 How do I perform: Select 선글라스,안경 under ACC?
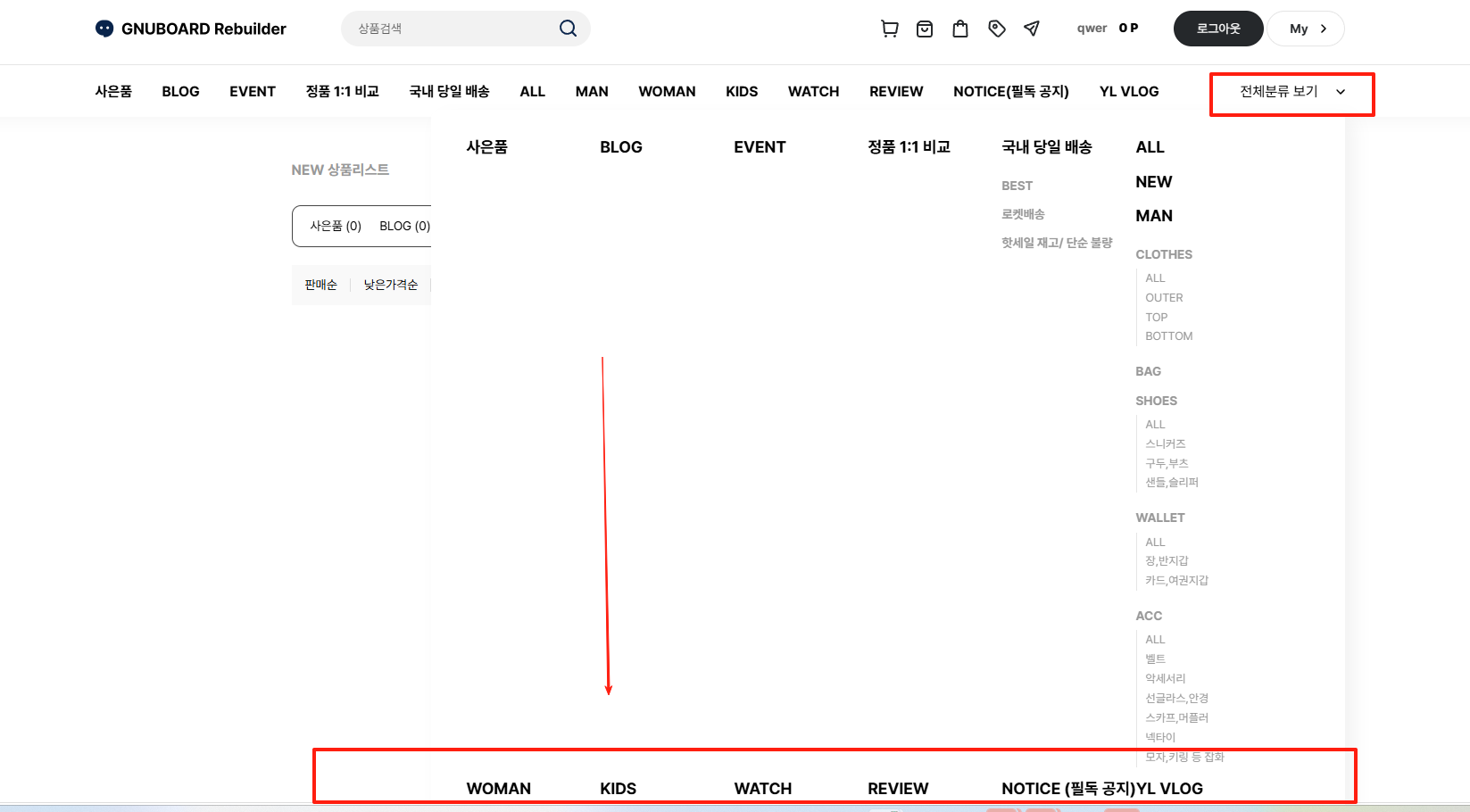click(1176, 698)
